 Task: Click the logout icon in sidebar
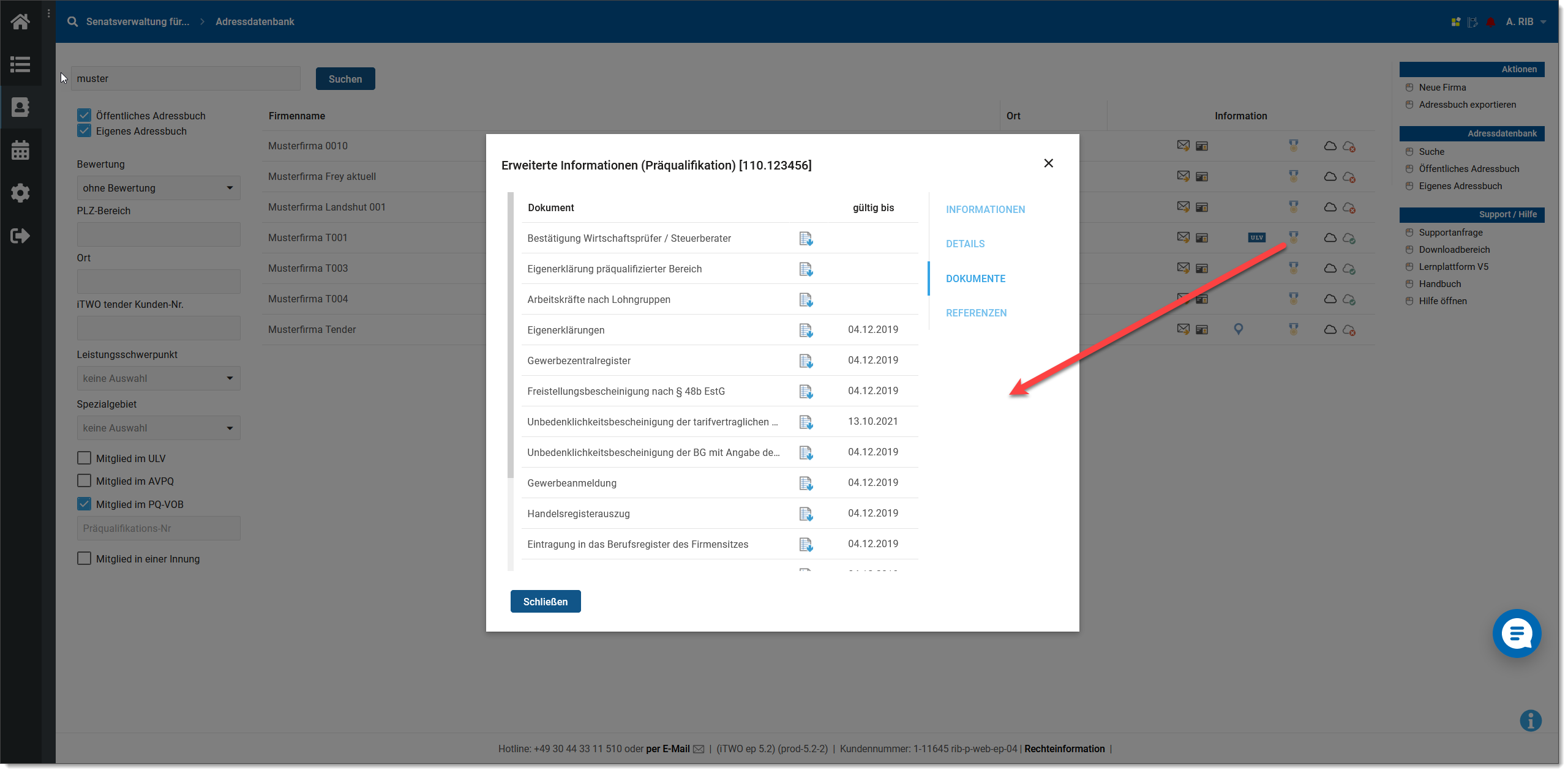pyautogui.click(x=20, y=236)
